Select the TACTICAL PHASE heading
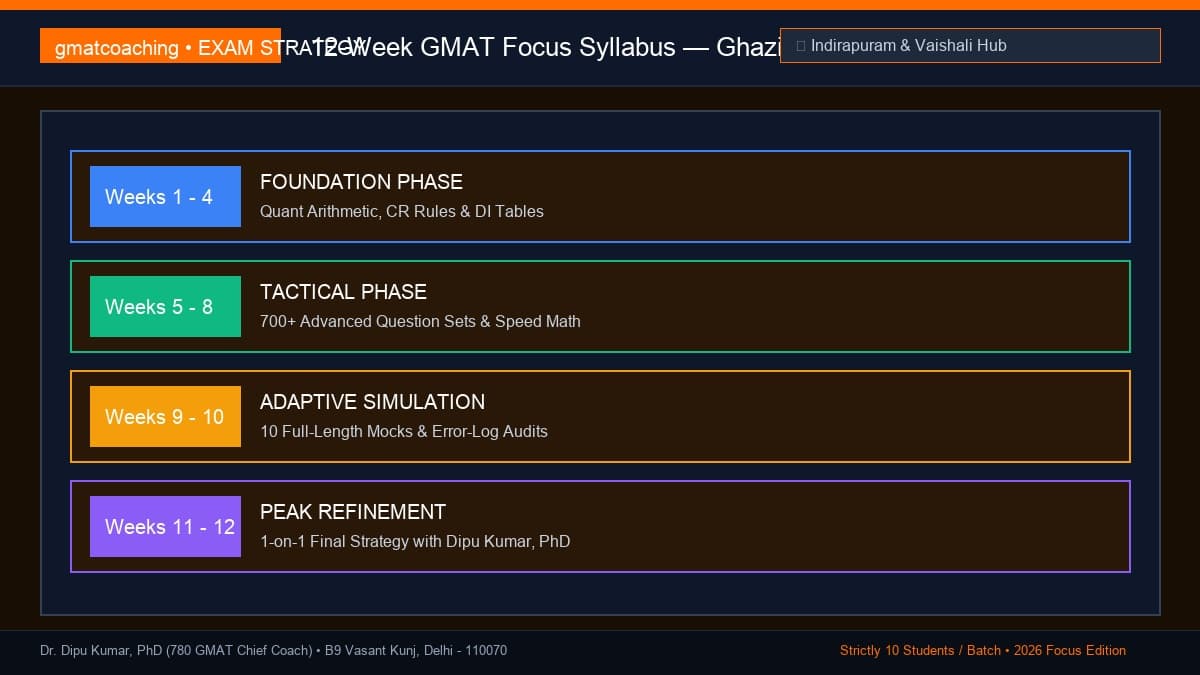The width and height of the screenshot is (1200, 675). click(343, 292)
